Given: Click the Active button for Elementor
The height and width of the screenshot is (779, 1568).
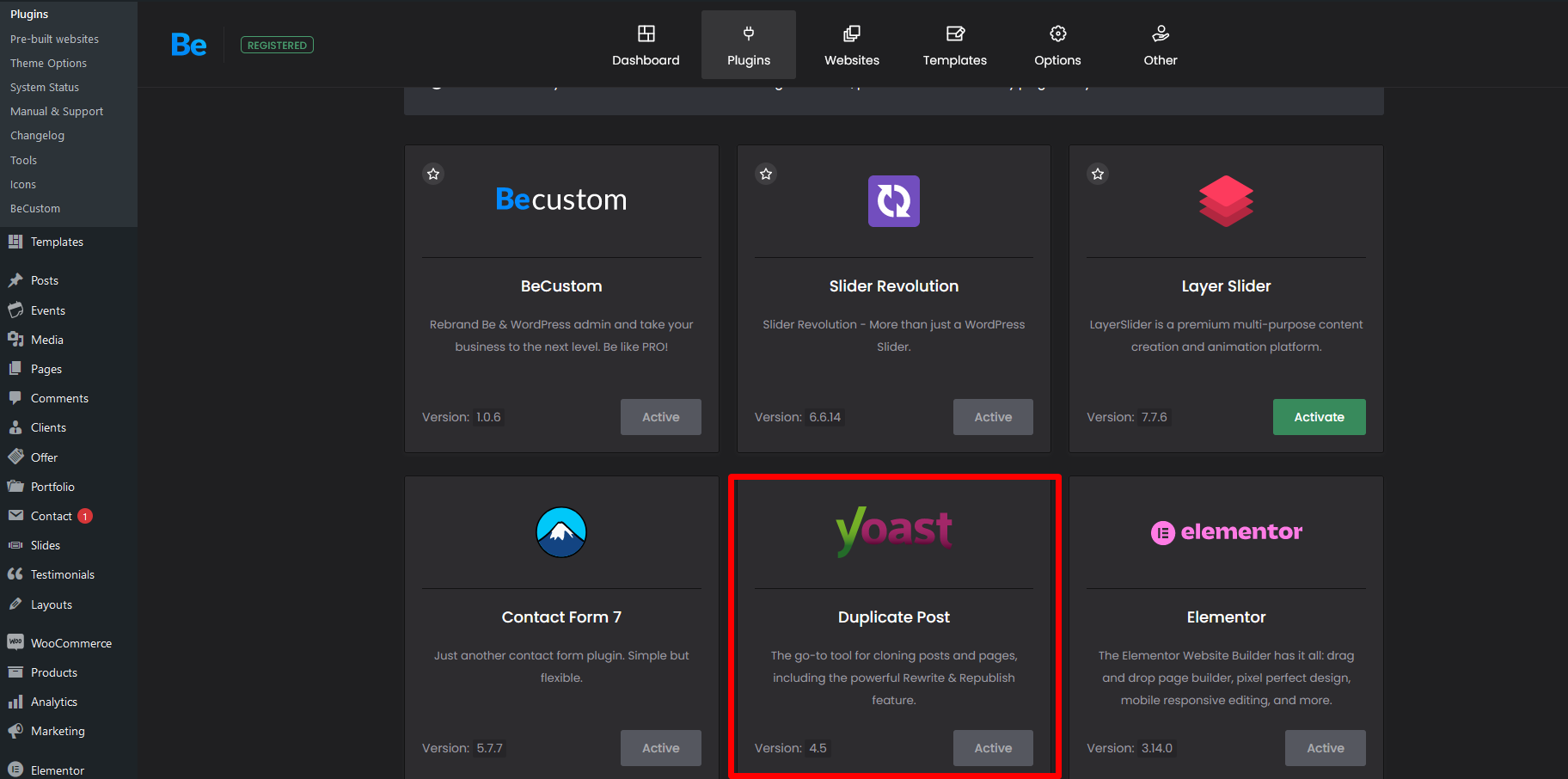Looking at the screenshot, I should (1326, 748).
